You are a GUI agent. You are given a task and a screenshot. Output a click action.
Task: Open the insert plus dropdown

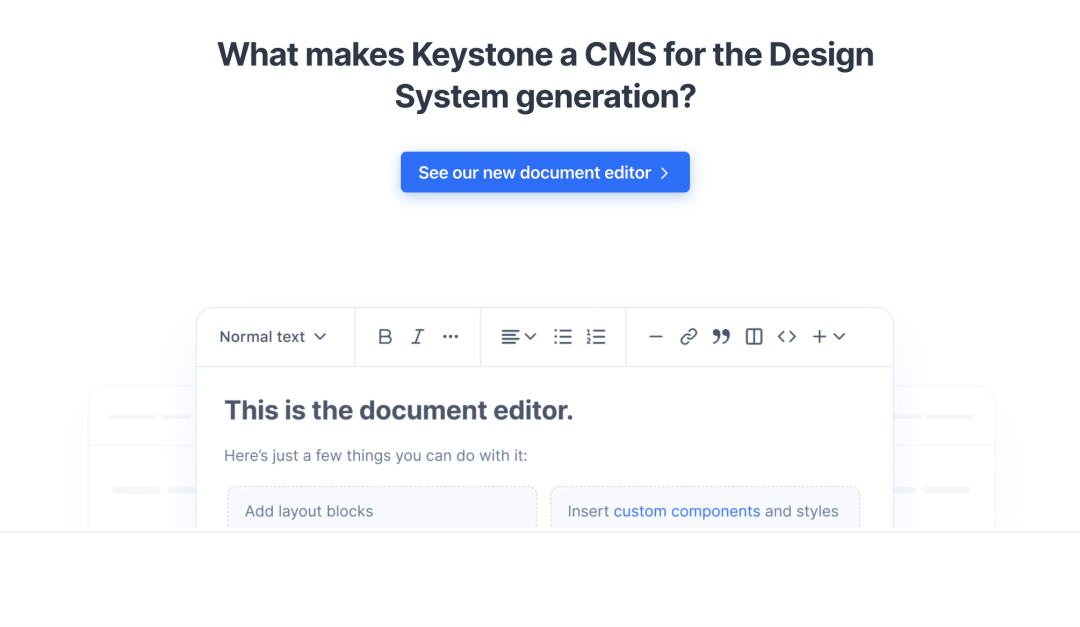click(x=828, y=336)
